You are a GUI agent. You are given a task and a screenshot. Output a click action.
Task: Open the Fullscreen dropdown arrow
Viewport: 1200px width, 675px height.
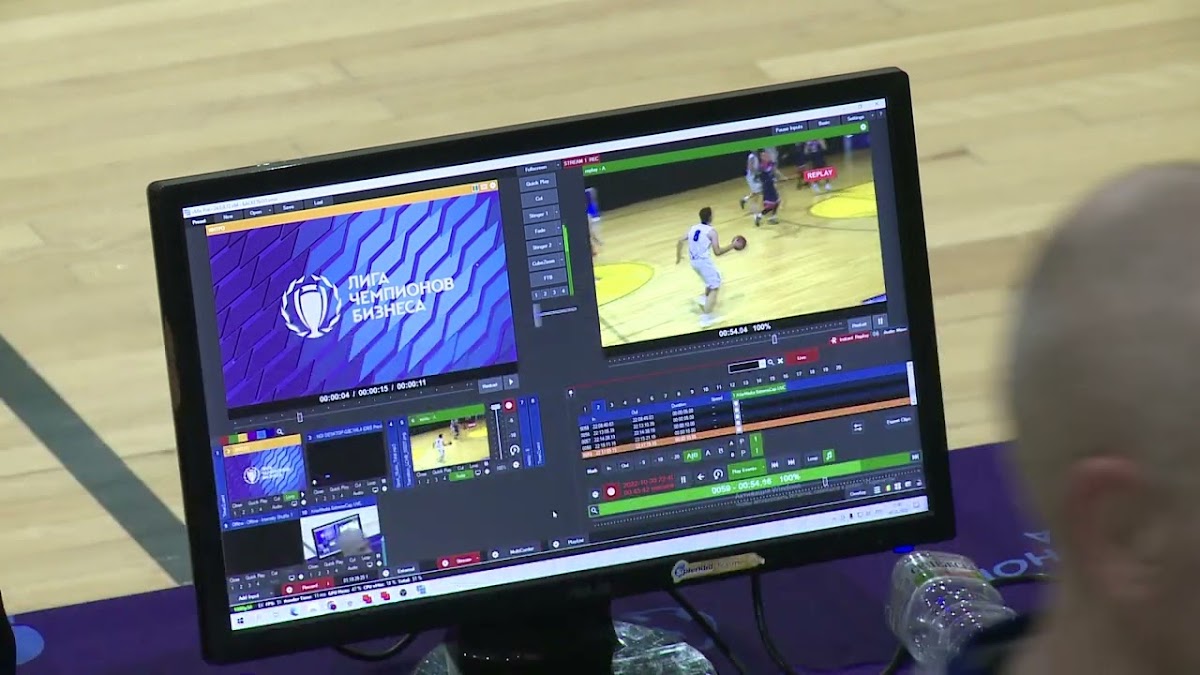coord(558,167)
